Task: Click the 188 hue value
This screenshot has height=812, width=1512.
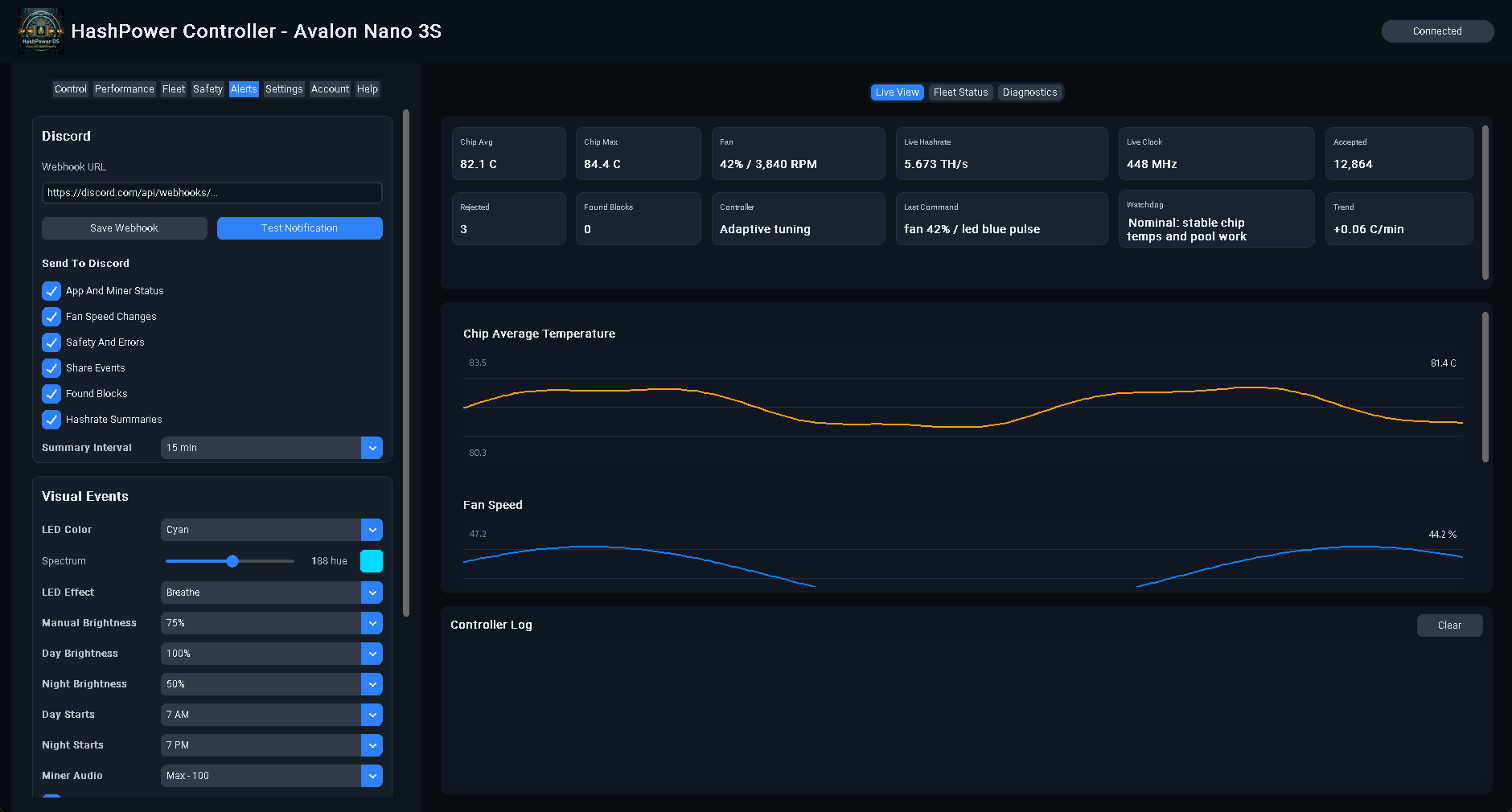Action: (x=329, y=561)
